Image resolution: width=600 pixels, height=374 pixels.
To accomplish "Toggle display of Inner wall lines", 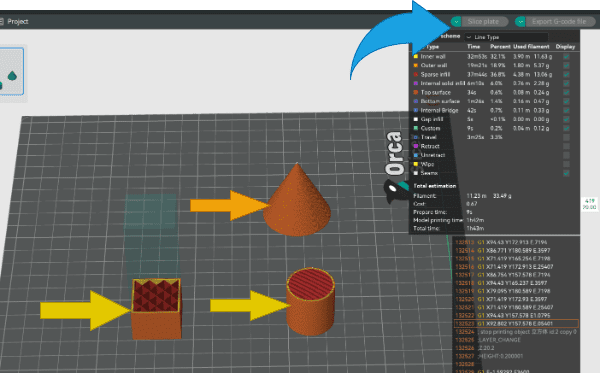I will [x=566, y=57].
